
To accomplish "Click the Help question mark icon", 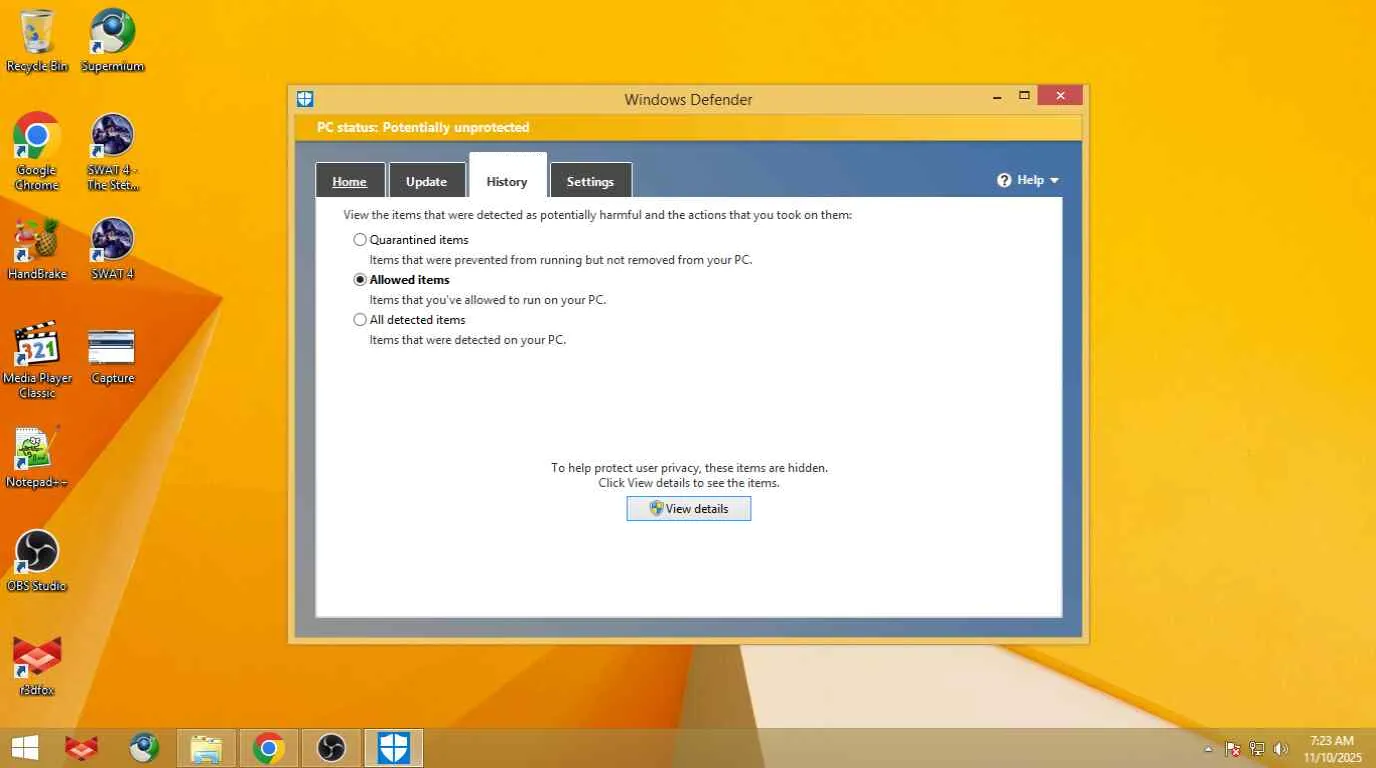I will 1004,180.
